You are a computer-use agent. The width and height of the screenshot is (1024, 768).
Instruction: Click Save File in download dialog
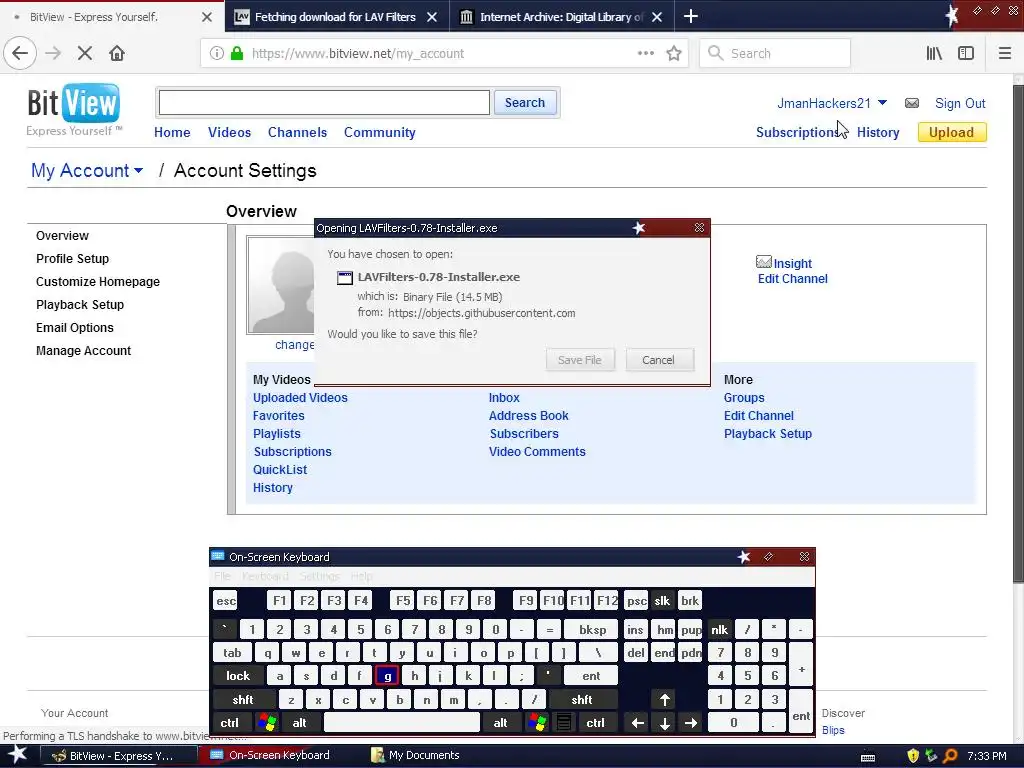(x=579, y=360)
